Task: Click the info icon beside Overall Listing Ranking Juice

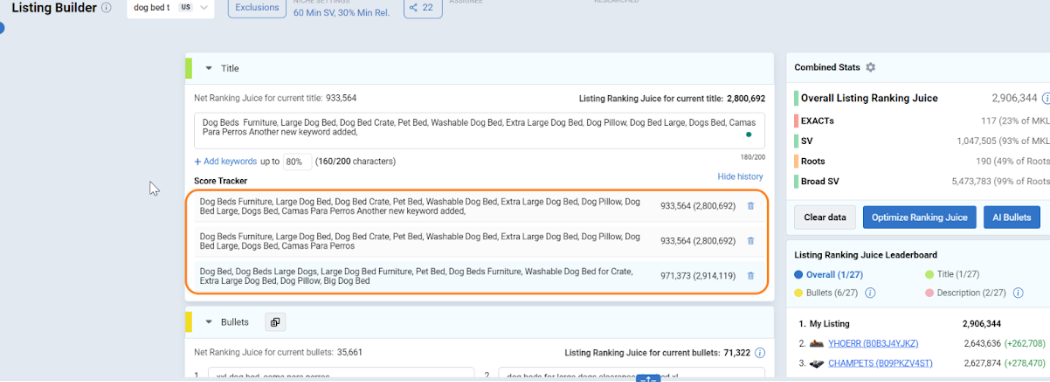Action: click(1046, 99)
